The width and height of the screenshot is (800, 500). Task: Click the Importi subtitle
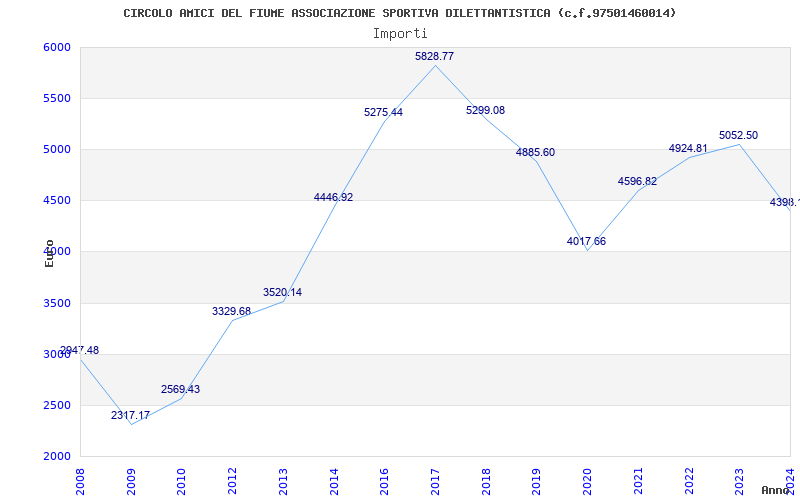pyautogui.click(x=400, y=34)
